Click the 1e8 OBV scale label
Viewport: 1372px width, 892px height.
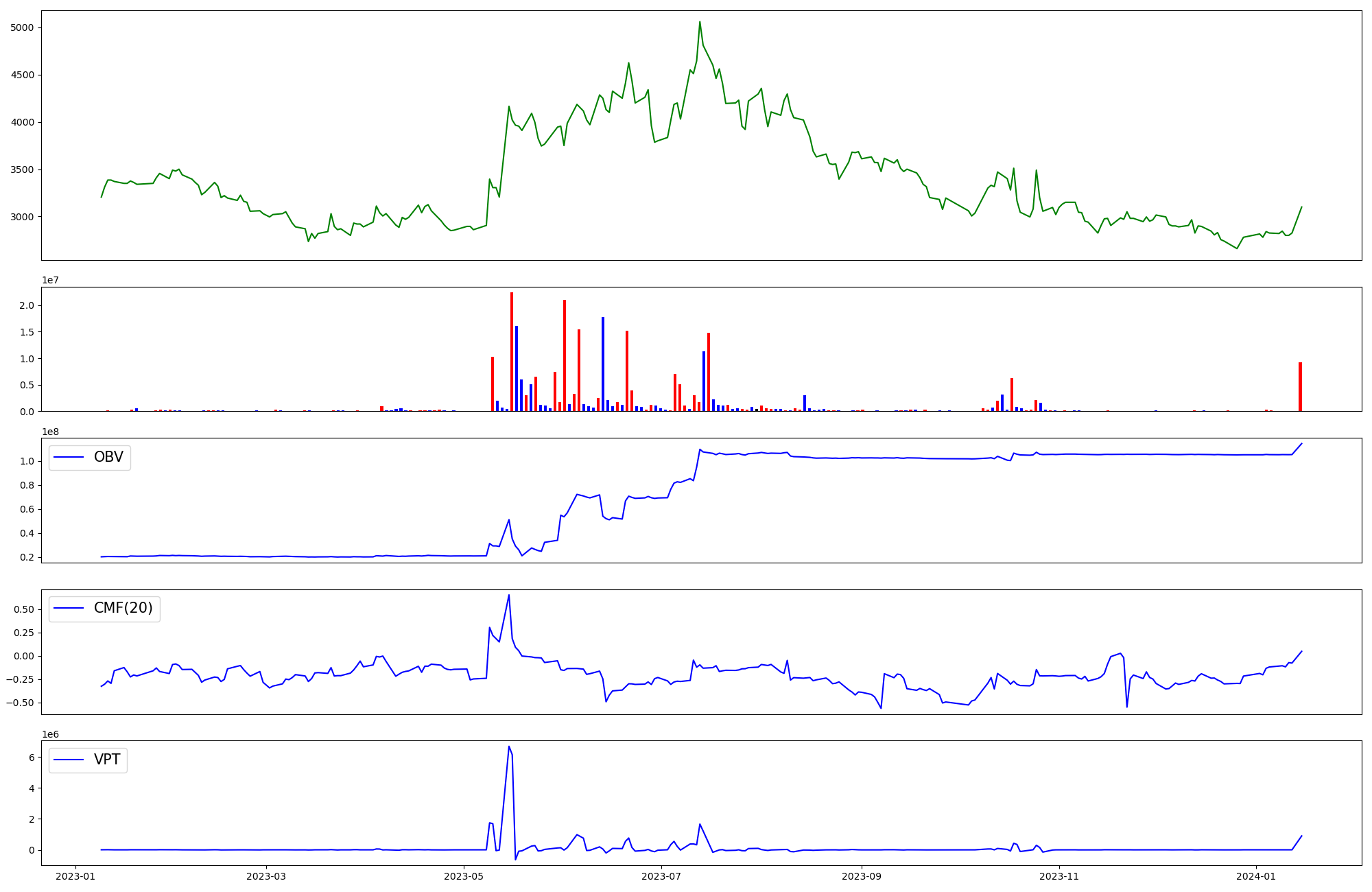pyautogui.click(x=50, y=432)
